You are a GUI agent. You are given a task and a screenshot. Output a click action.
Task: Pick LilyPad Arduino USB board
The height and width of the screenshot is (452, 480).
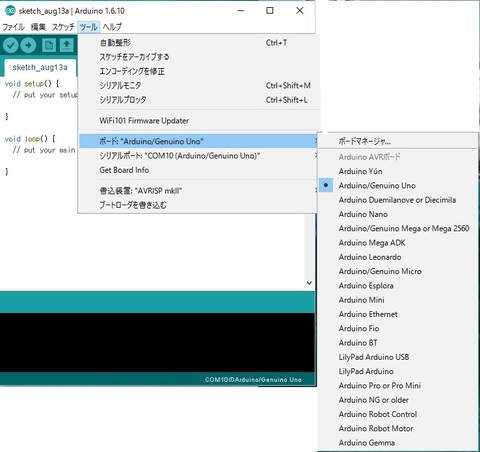click(398, 357)
